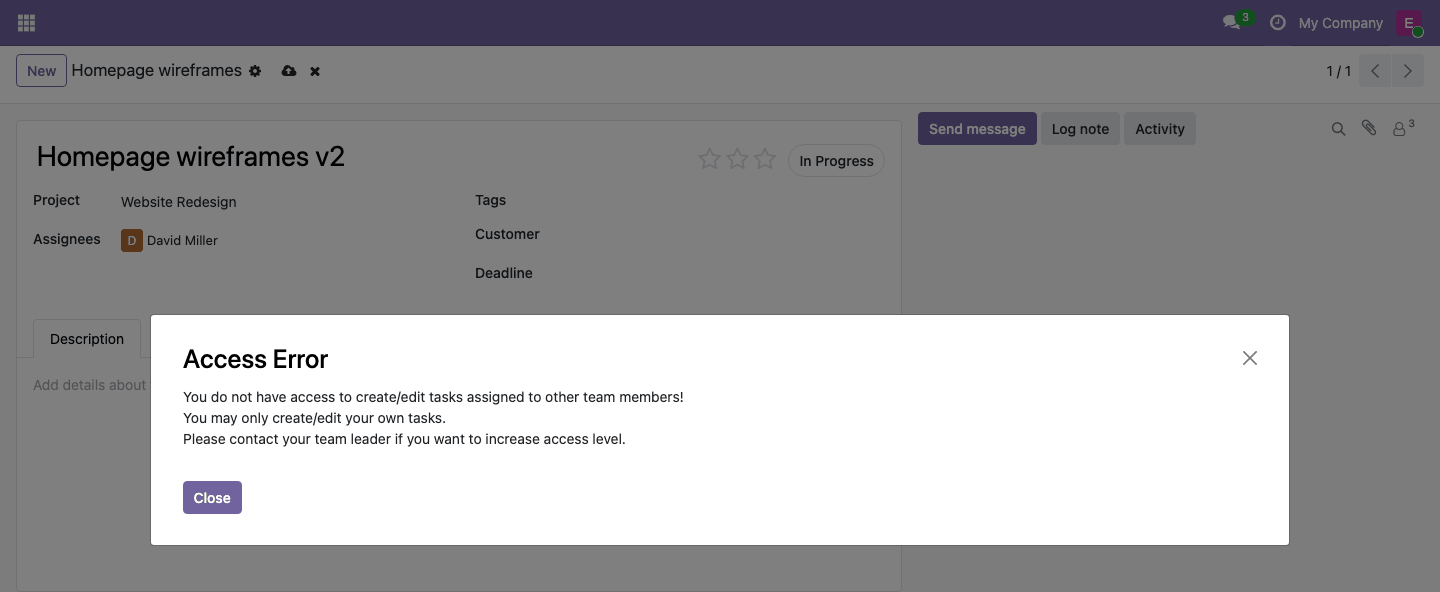Set priority to the third star

(765, 159)
